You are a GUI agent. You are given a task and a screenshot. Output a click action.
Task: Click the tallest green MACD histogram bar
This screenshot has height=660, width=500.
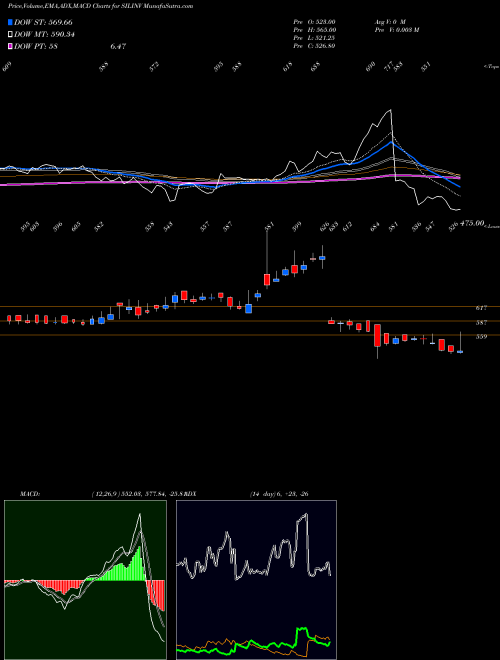pos(139,563)
